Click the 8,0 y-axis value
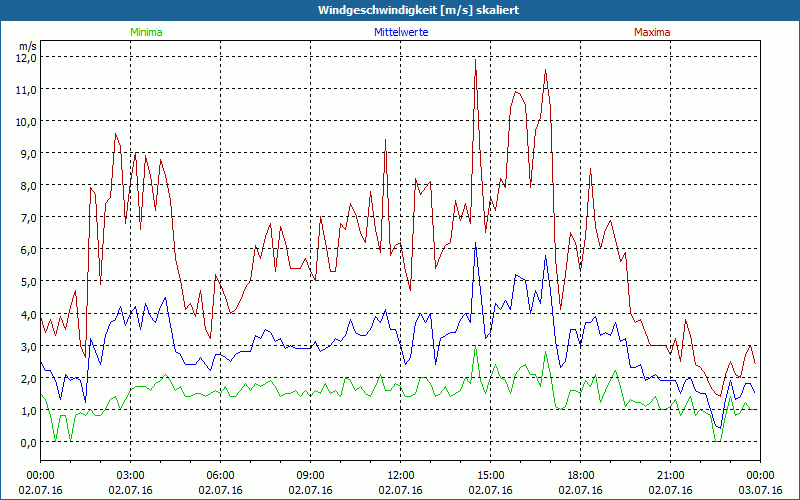This screenshot has height=500, width=800. tap(26, 185)
